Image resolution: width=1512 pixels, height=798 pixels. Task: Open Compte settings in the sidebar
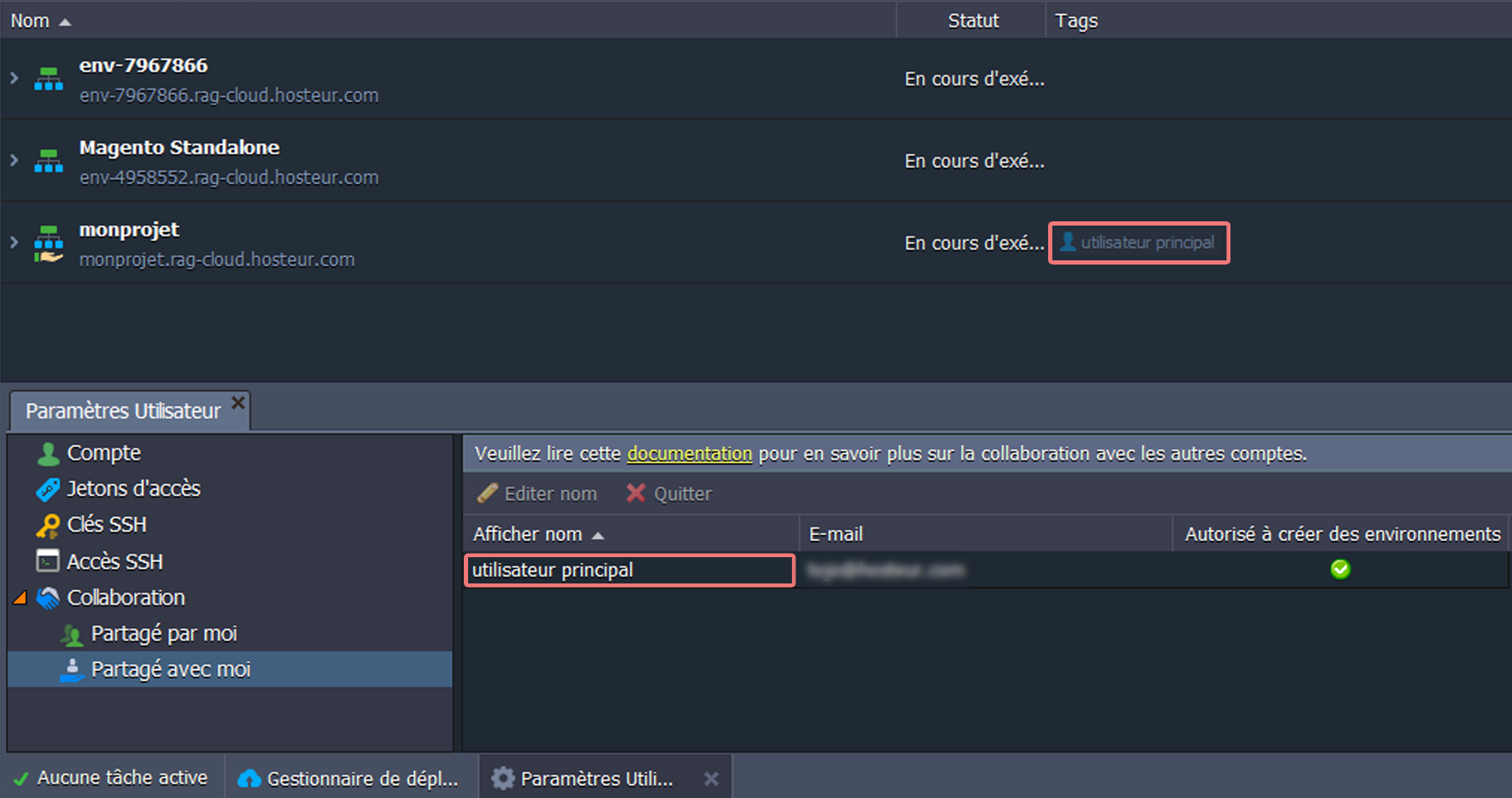pyautogui.click(x=103, y=454)
